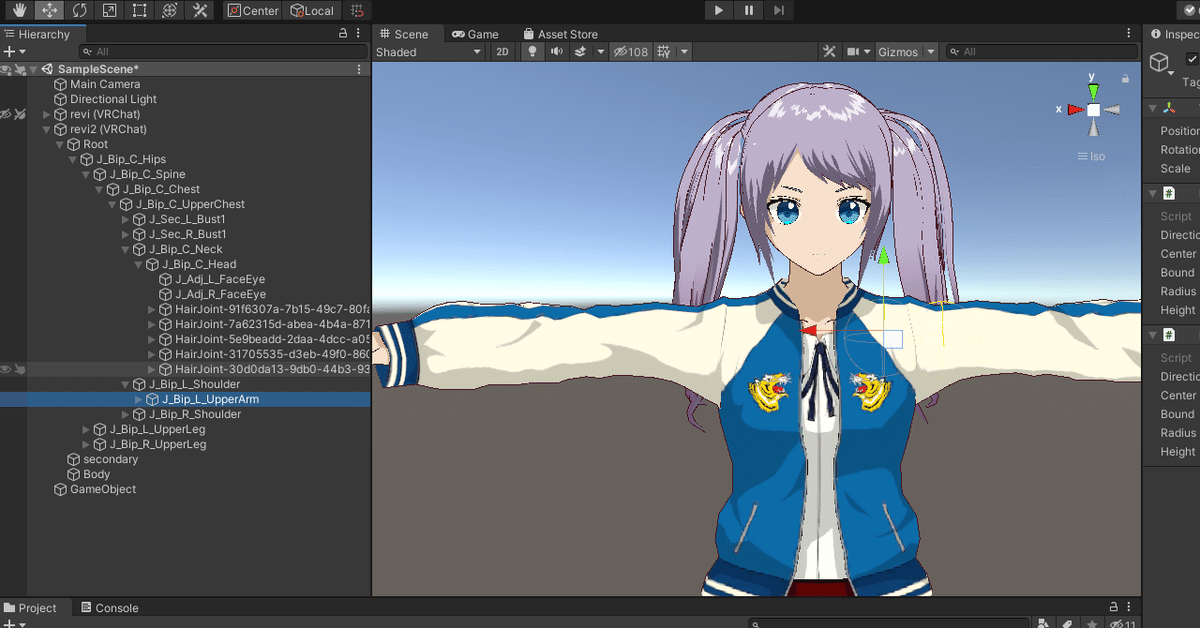1200x628 pixels.
Task: Collapse the SampleScene tree
Action: point(33,69)
